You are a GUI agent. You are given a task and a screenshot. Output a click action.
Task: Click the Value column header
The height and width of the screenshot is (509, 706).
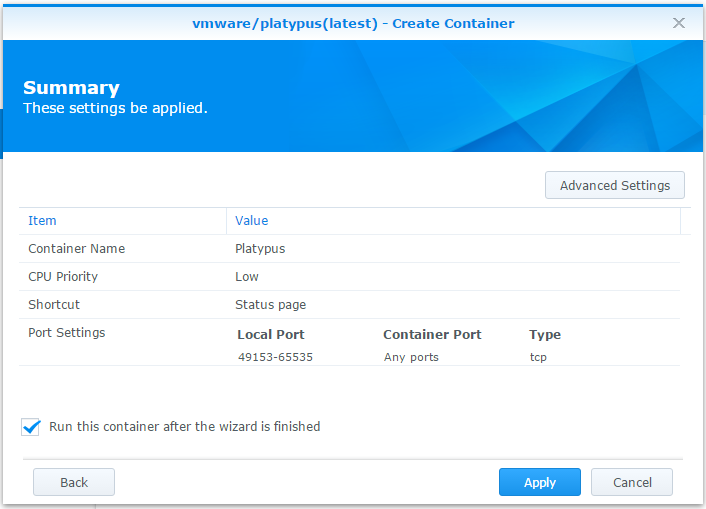pos(251,221)
